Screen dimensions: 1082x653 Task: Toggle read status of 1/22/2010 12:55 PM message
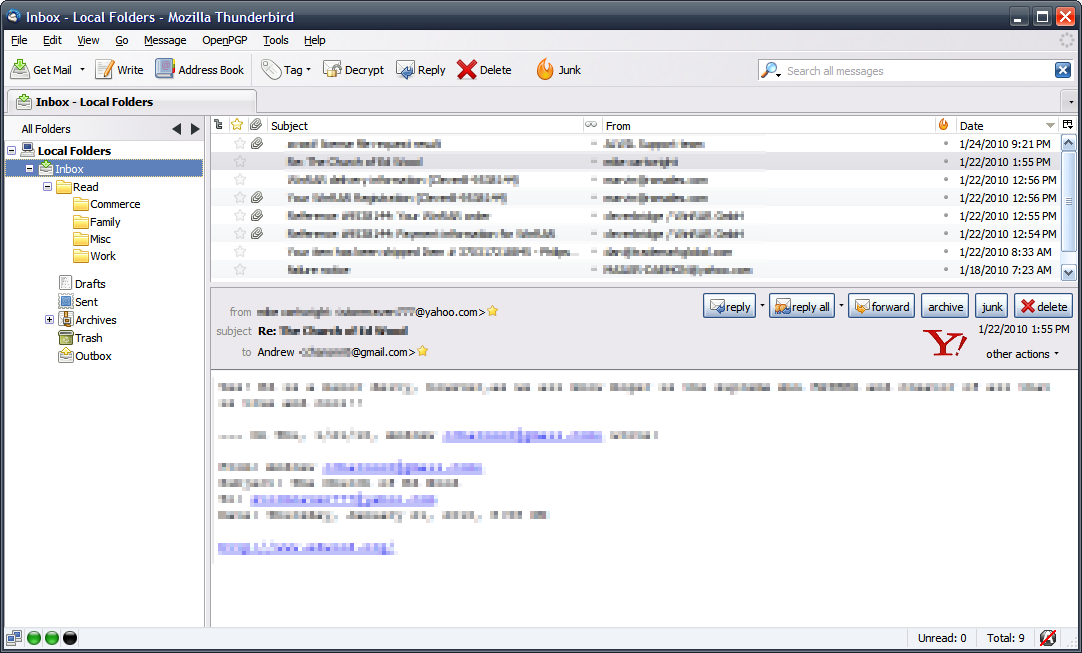pos(593,215)
